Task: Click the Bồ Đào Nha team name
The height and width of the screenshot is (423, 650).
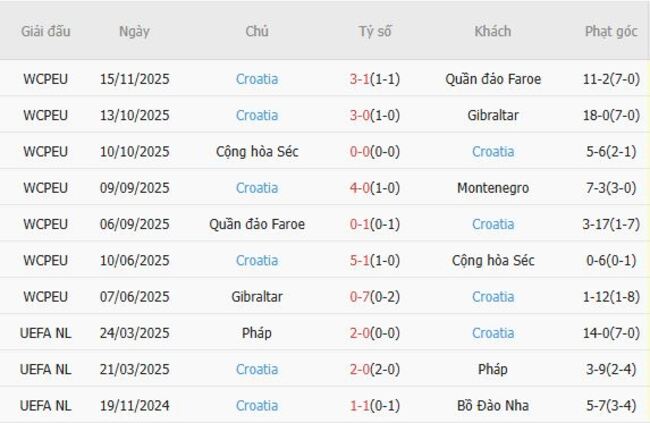Action: pos(493,405)
